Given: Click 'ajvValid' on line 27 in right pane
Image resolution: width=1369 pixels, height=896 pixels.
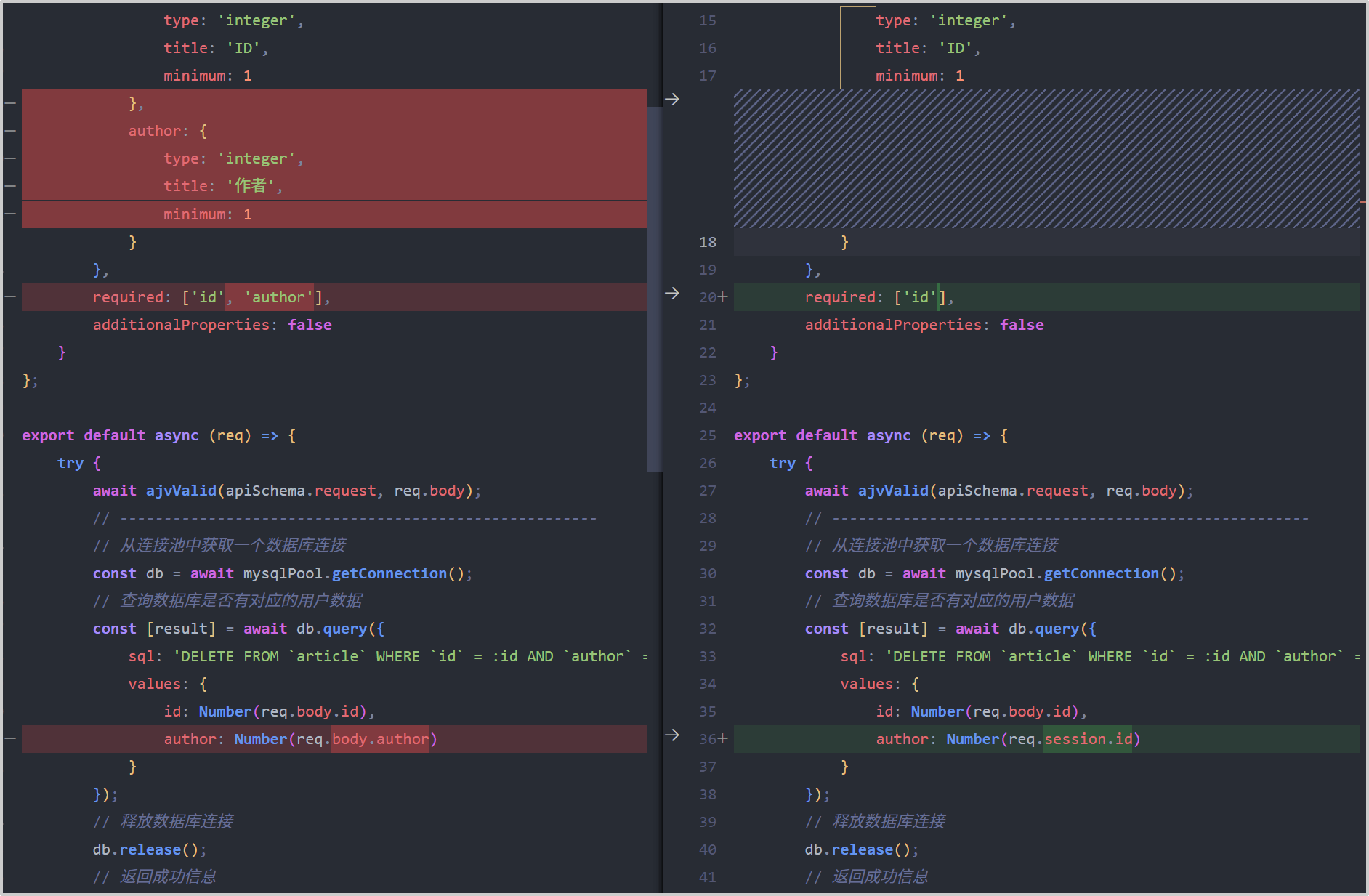Looking at the screenshot, I should tap(892, 491).
